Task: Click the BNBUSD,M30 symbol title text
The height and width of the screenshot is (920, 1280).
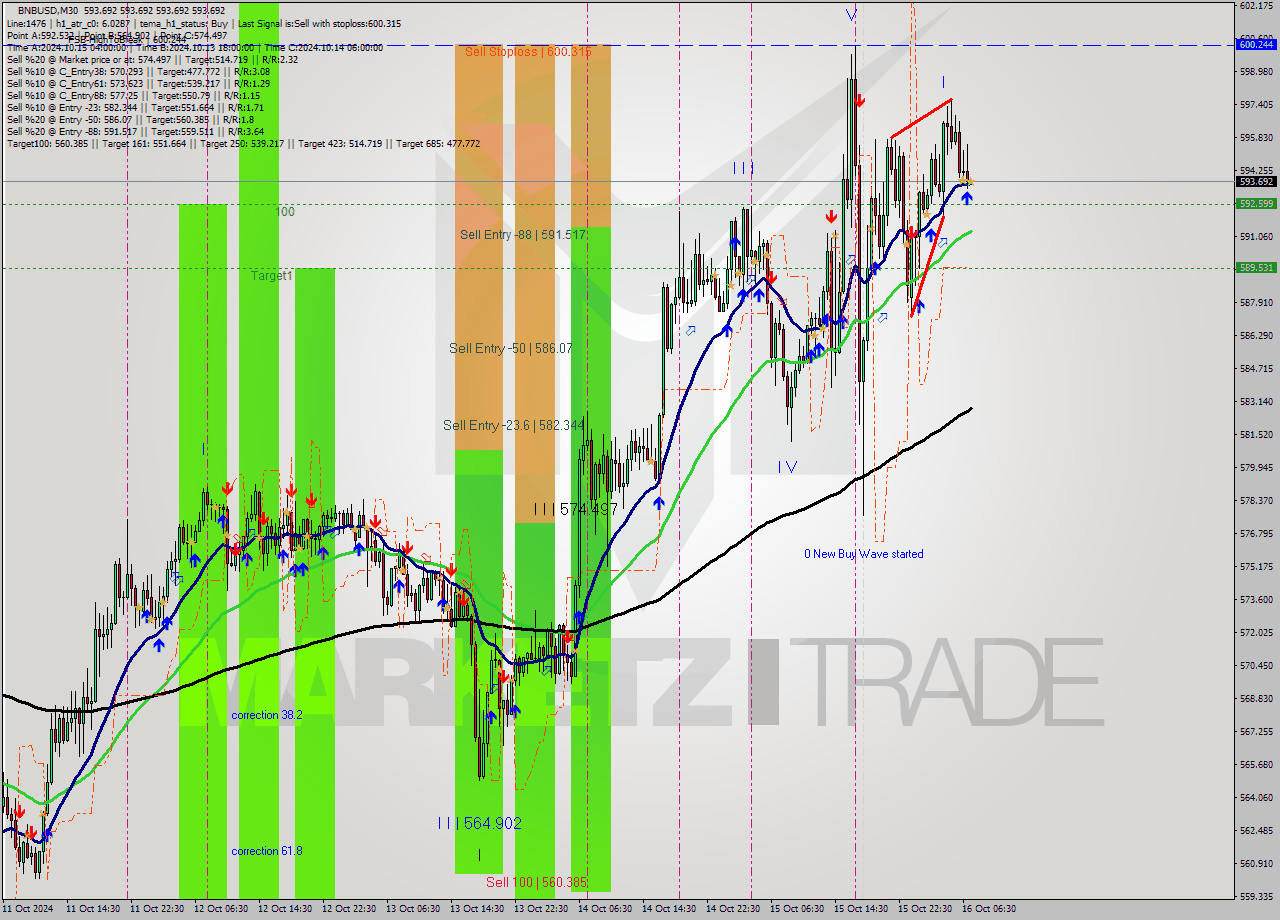Action: point(47,11)
